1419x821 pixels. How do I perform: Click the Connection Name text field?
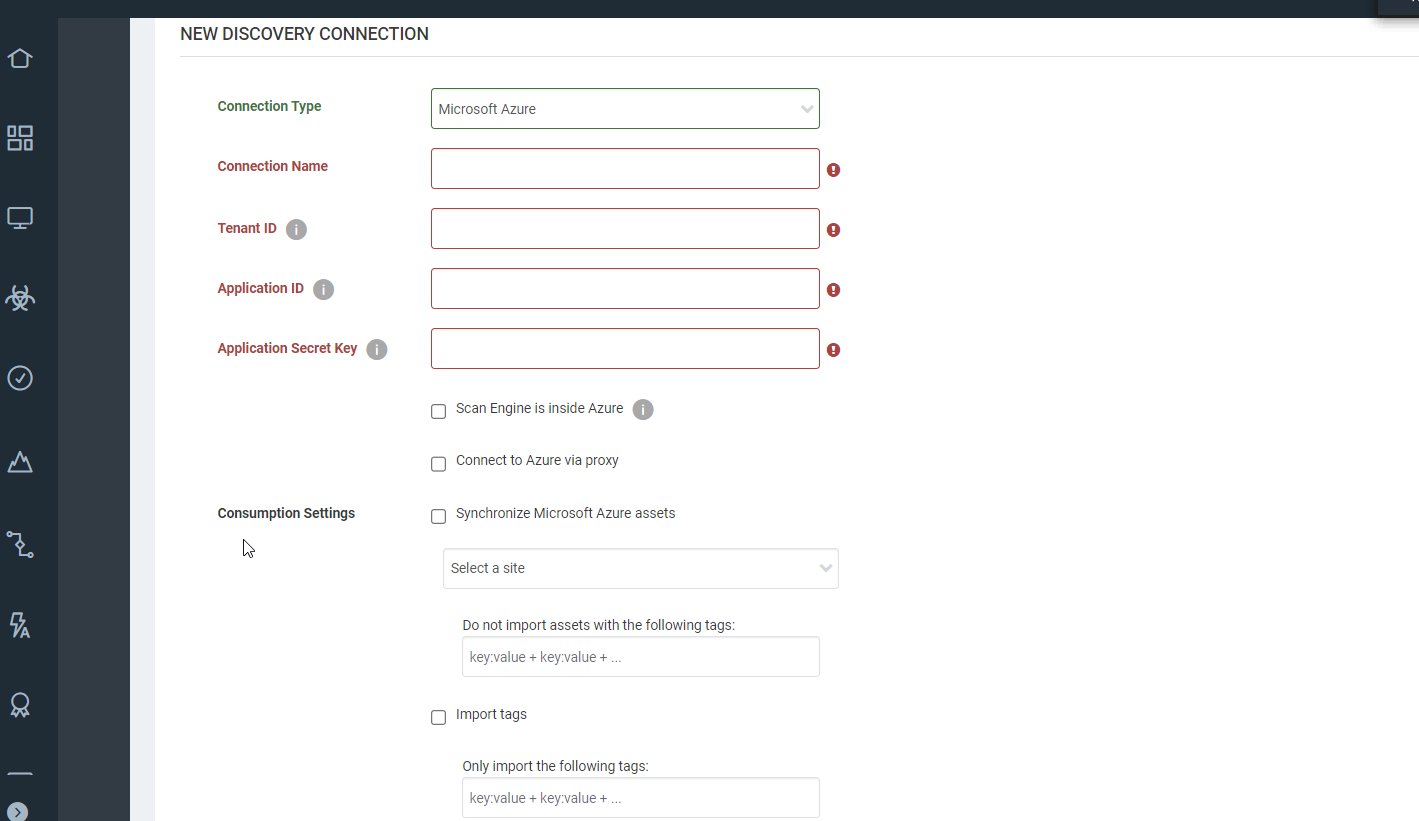[x=625, y=169]
